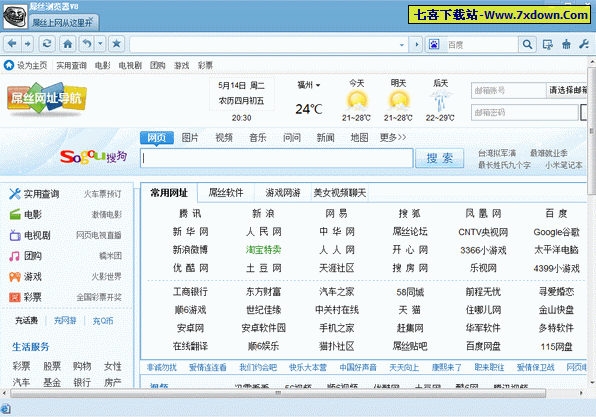Switch to 屌丝软件 tab
Screen dimensions: 596x417
[x=226, y=193]
